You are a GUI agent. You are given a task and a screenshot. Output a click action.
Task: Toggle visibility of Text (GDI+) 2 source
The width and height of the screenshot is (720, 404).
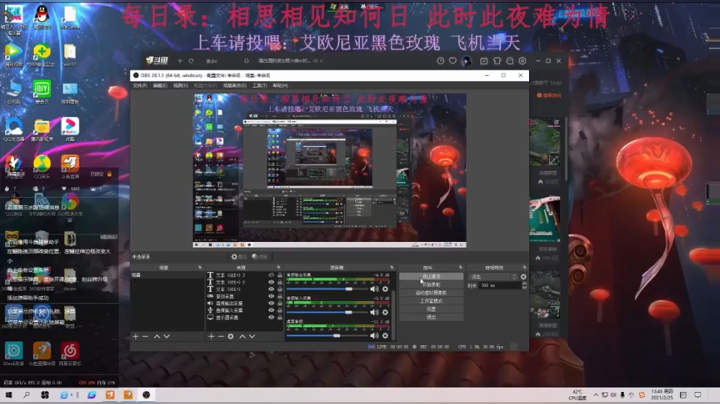click(271, 282)
